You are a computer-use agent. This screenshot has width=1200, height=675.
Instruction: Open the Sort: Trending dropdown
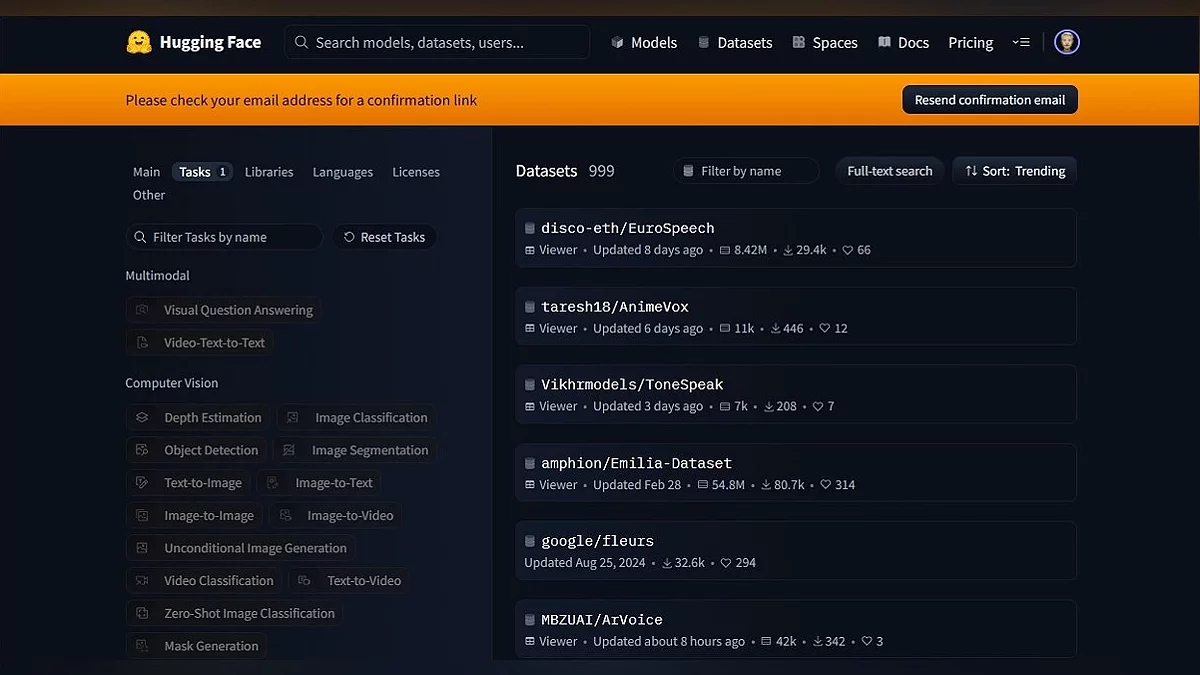point(1014,171)
